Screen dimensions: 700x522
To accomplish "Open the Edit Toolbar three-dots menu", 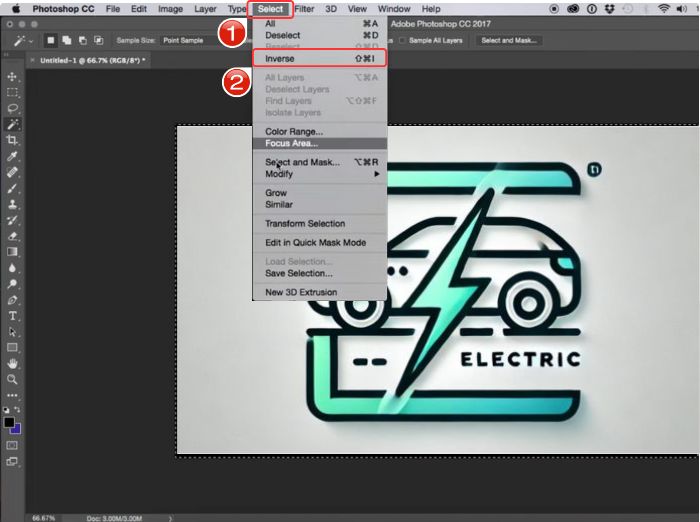I will 12,396.
